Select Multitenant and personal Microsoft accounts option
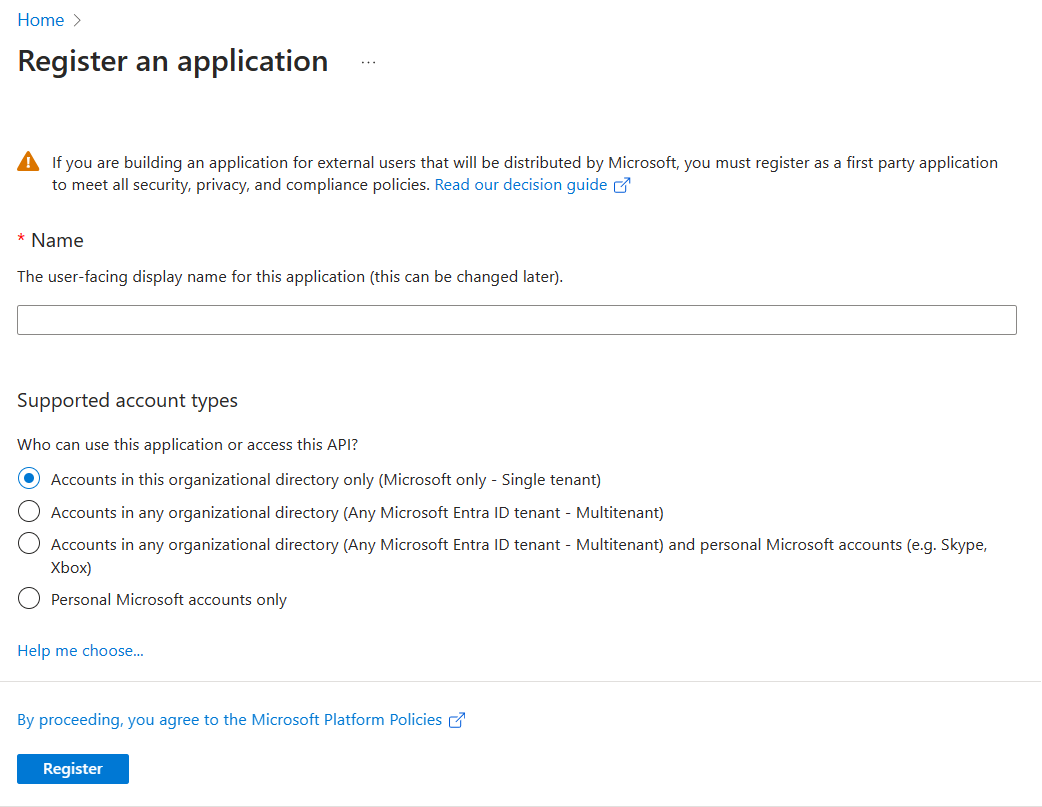 coord(29,543)
